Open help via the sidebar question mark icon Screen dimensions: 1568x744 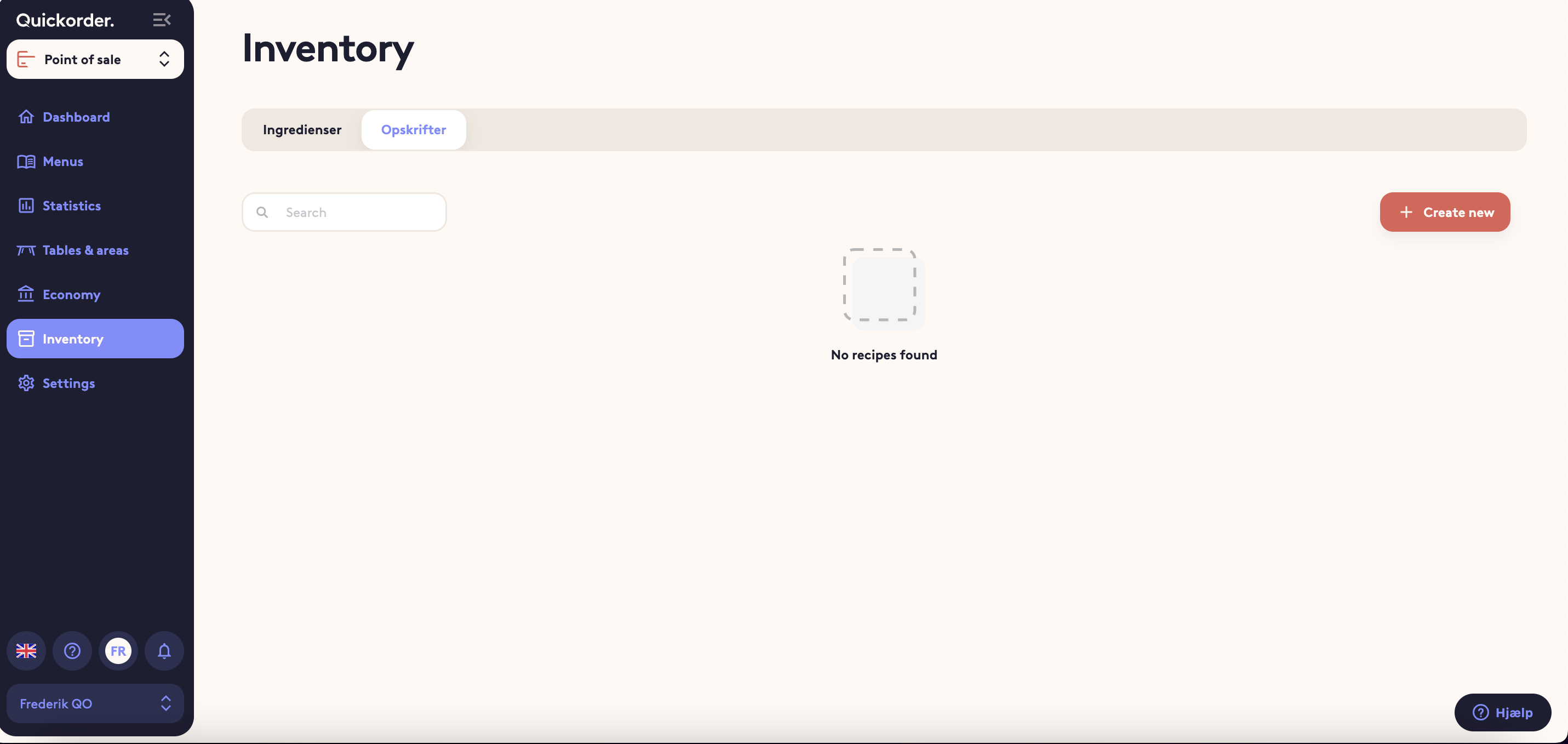point(72,651)
